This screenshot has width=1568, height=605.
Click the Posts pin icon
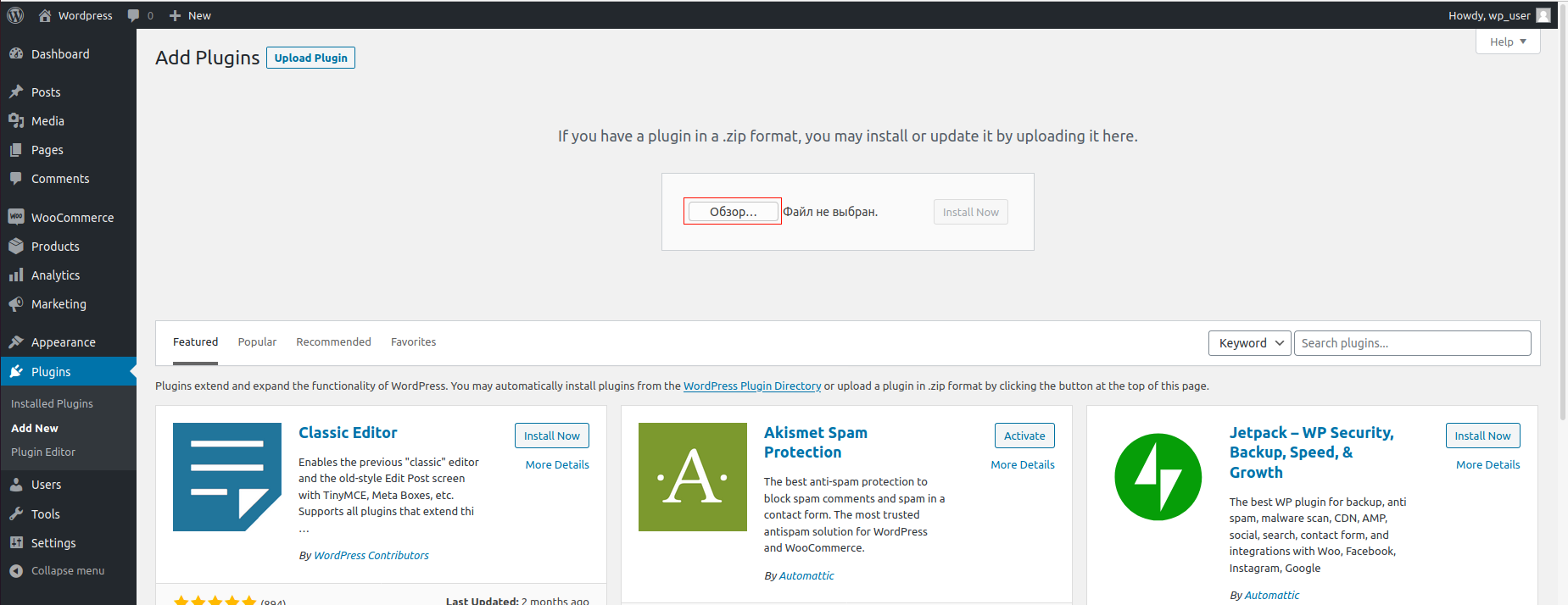point(16,92)
